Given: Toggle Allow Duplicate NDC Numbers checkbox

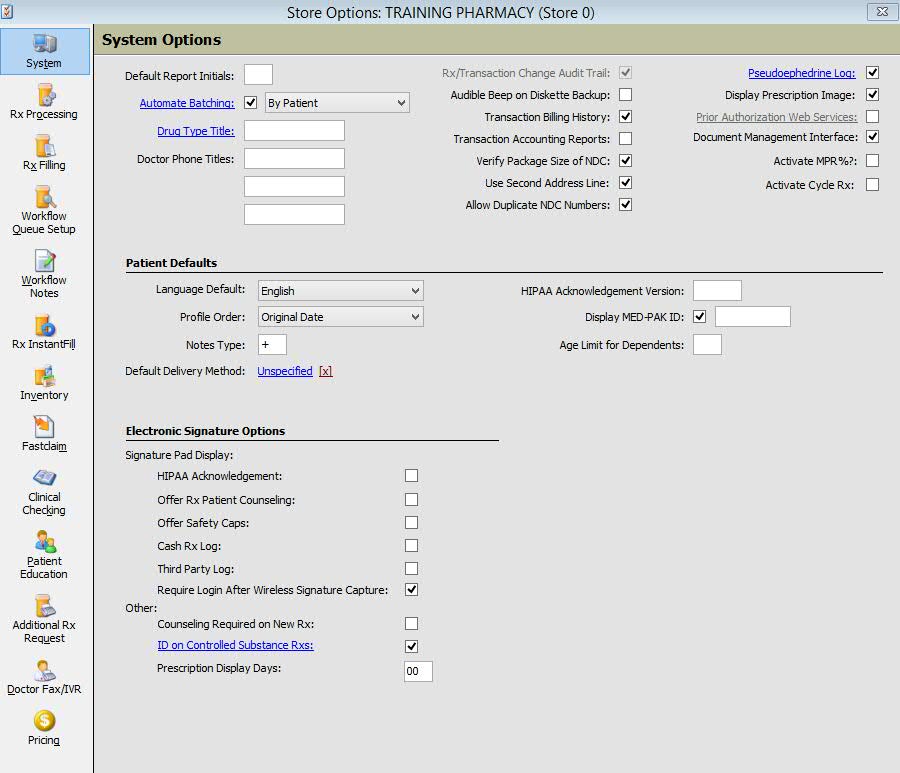Looking at the screenshot, I should pyautogui.click(x=626, y=204).
